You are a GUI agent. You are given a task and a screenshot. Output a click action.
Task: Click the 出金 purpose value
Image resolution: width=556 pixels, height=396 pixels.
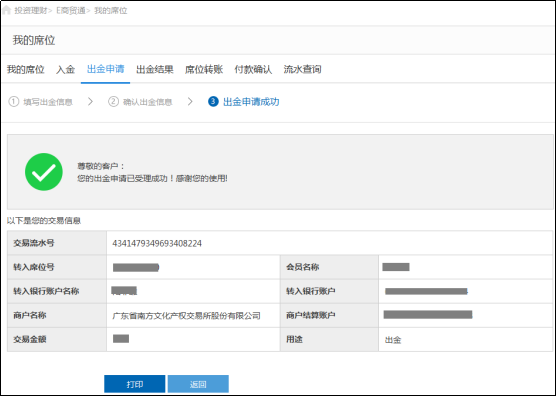[x=393, y=340]
